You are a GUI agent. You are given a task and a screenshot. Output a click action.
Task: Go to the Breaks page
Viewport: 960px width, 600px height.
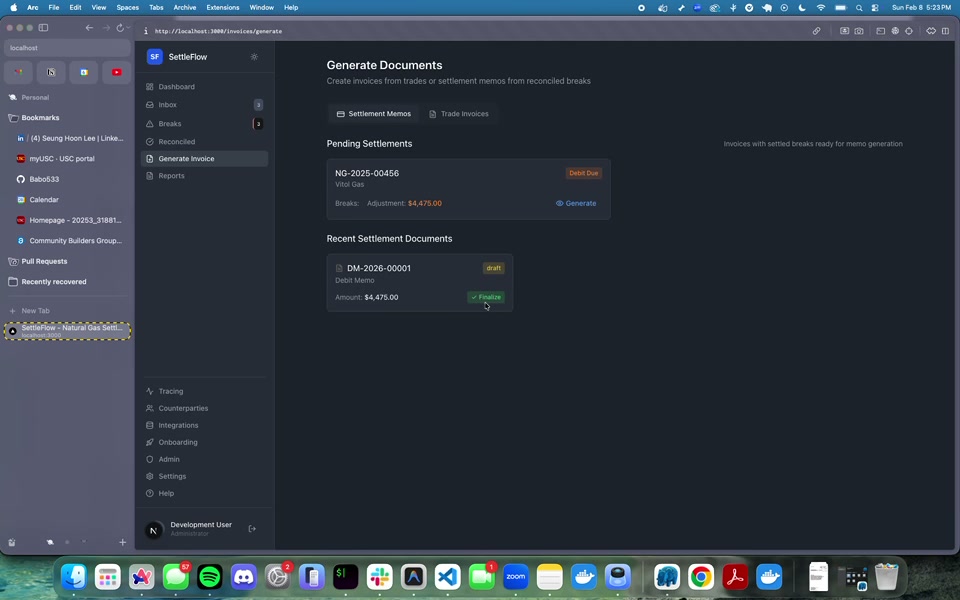pos(170,124)
